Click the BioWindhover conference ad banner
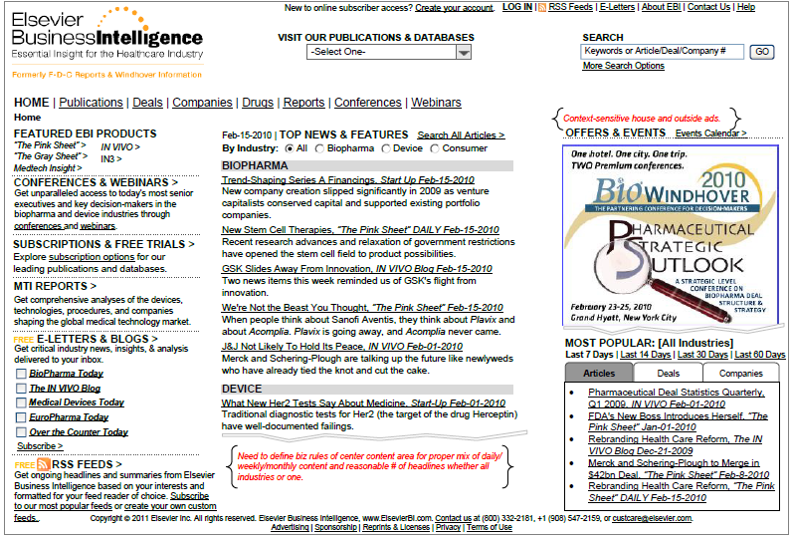The height and width of the screenshot is (538, 793). 670,235
